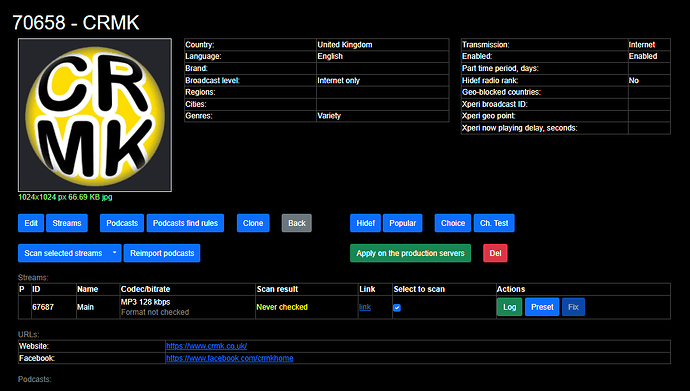Click Preset for the Main stream

[x=542, y=307]
